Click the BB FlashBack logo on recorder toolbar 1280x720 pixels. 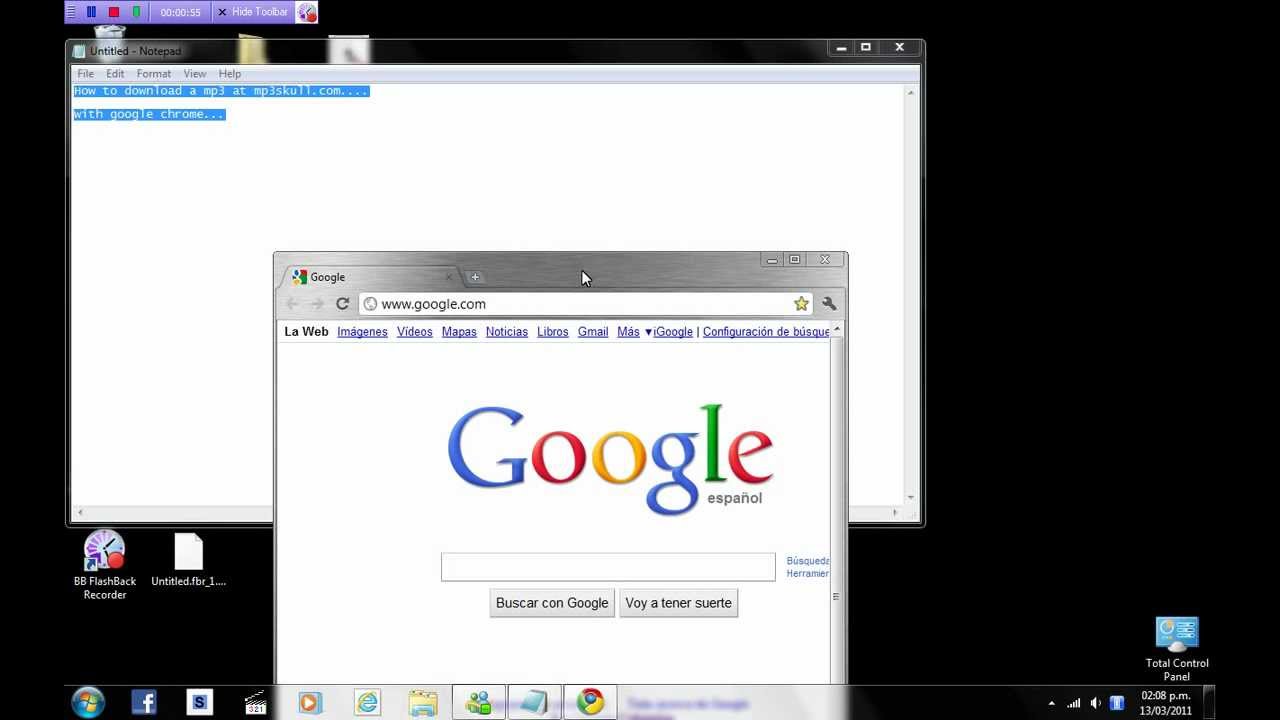pyautogui.click(x=307, y=13)
